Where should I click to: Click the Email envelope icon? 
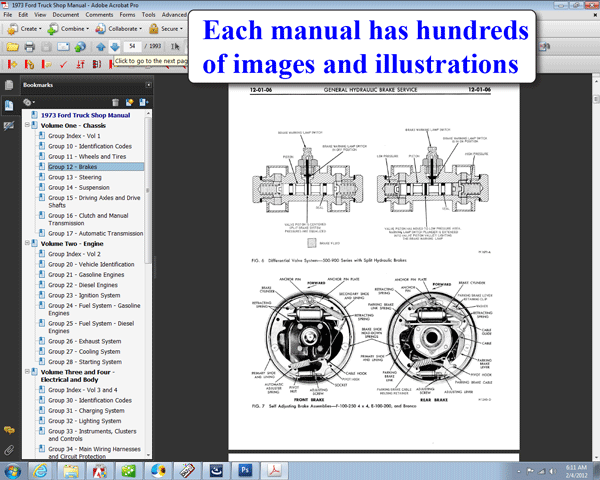(63, 47)
